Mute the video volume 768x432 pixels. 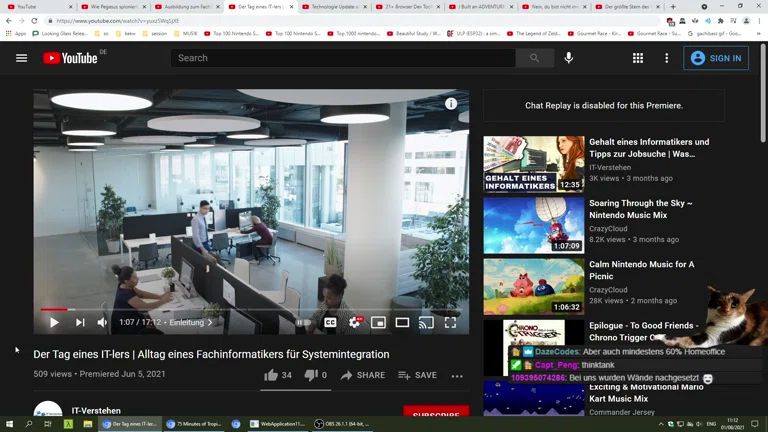click(102, 323)
